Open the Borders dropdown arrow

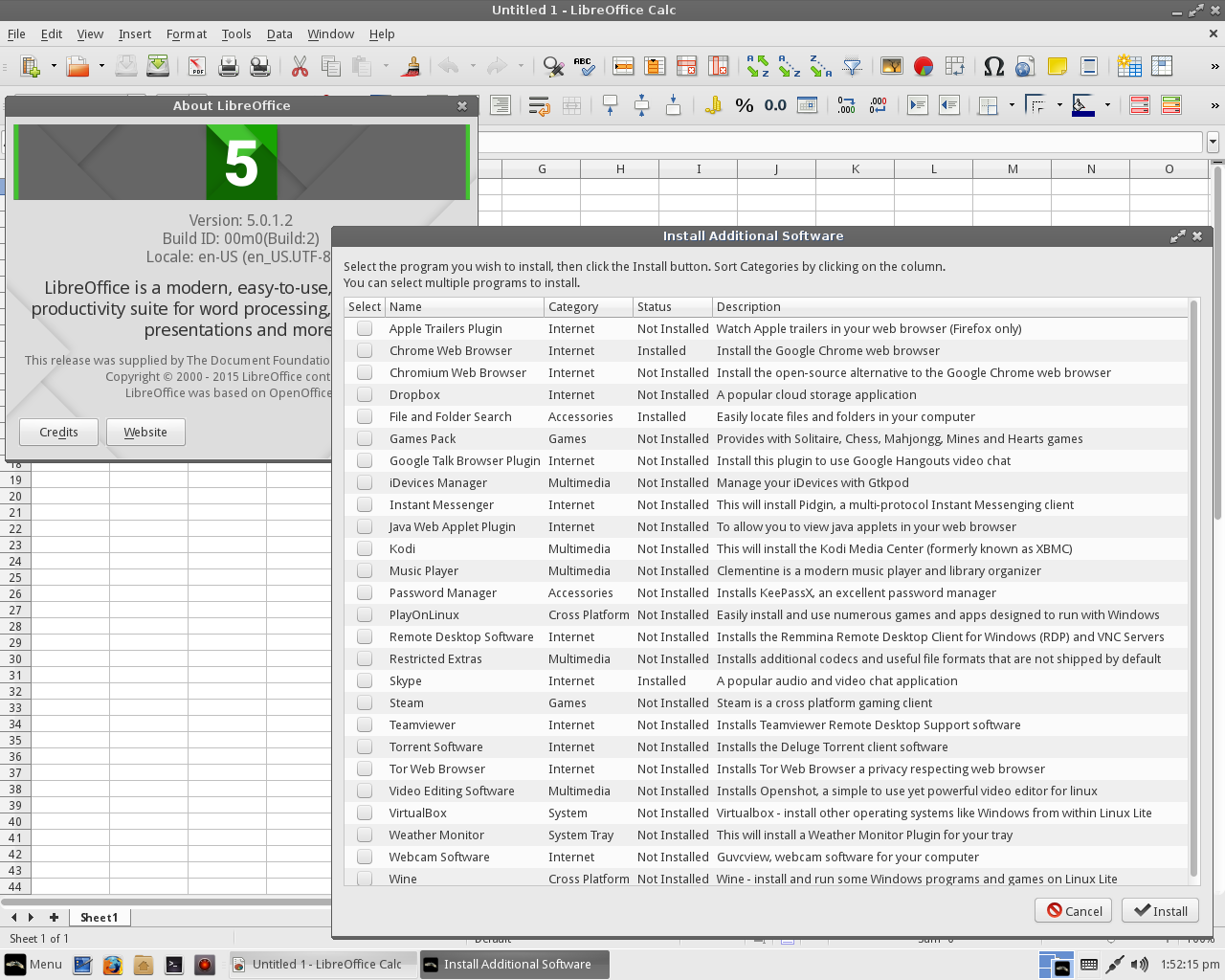(1012, 105)
